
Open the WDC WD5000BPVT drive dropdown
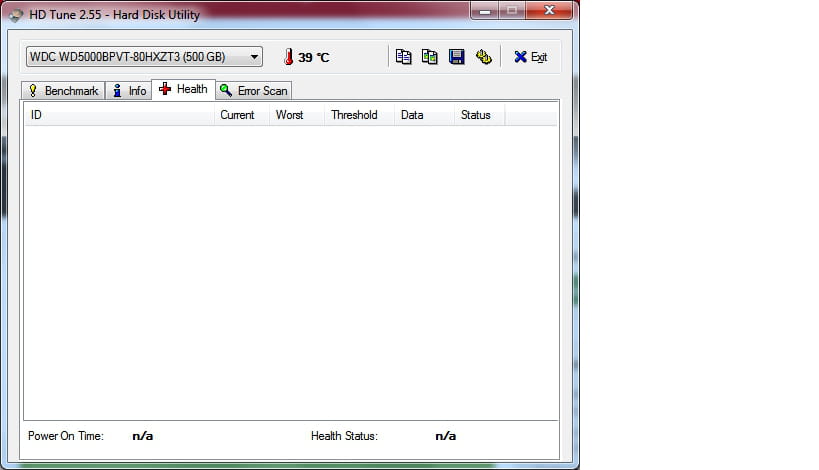(144, 57)
